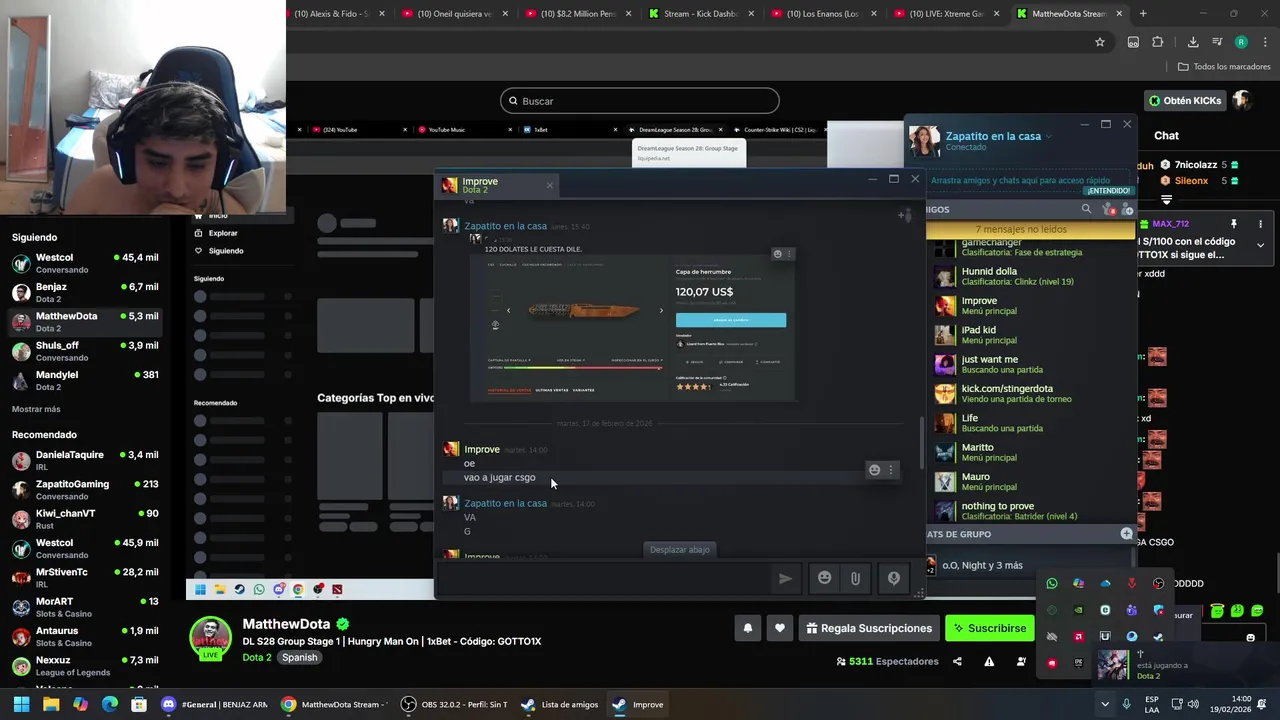This screenshot has height=720, width=1280.
Task: Switch to Alexis & Fido browser tab
Action: (333, 14)
